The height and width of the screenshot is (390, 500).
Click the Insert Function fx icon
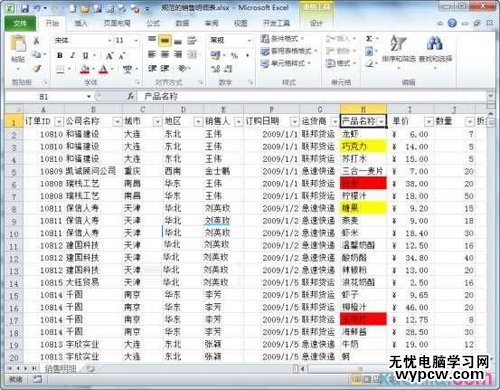[x=131, y=96]
